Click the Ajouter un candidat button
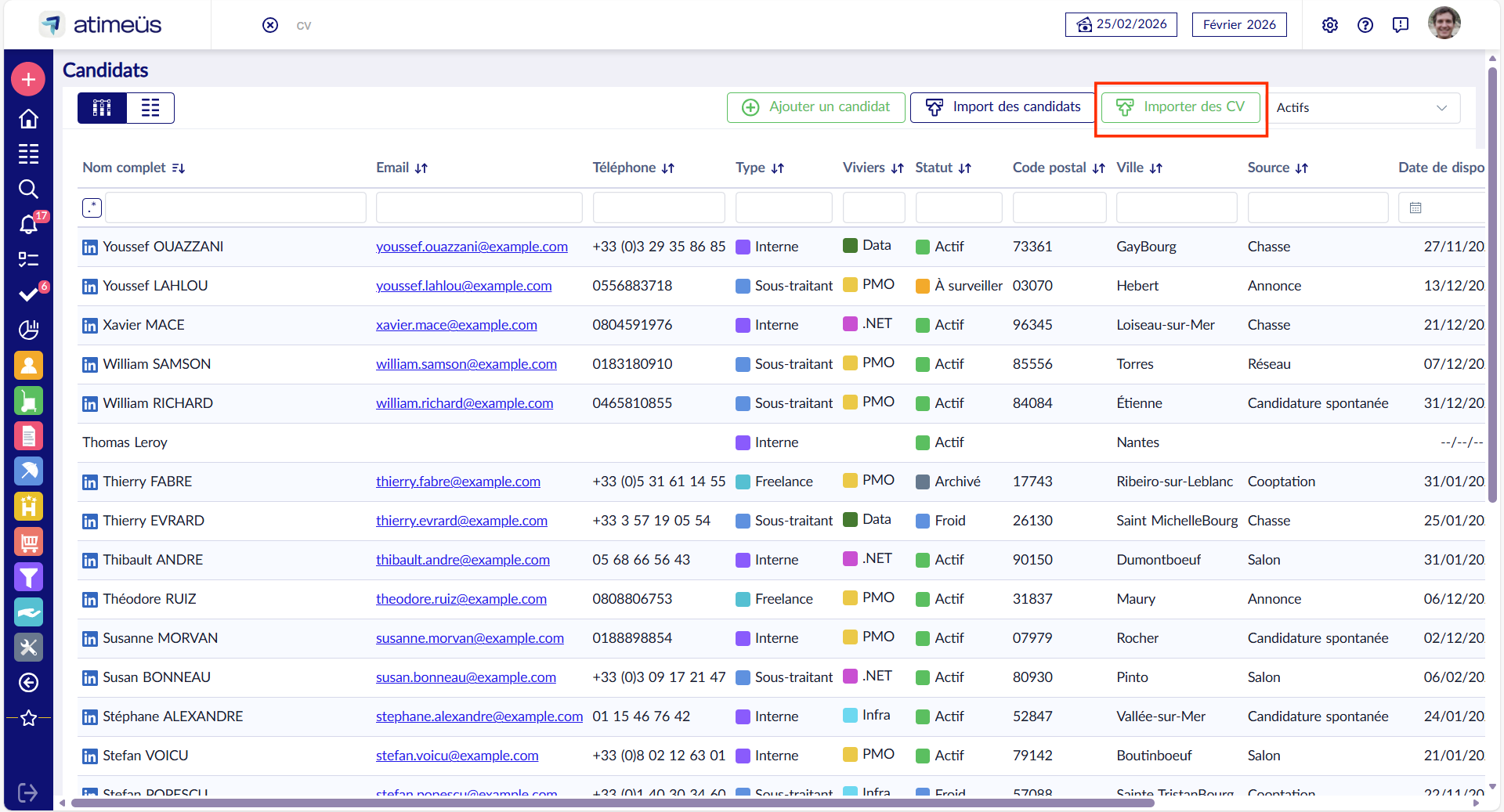Viewport: 1504px width, 812px height. point(815,107)
